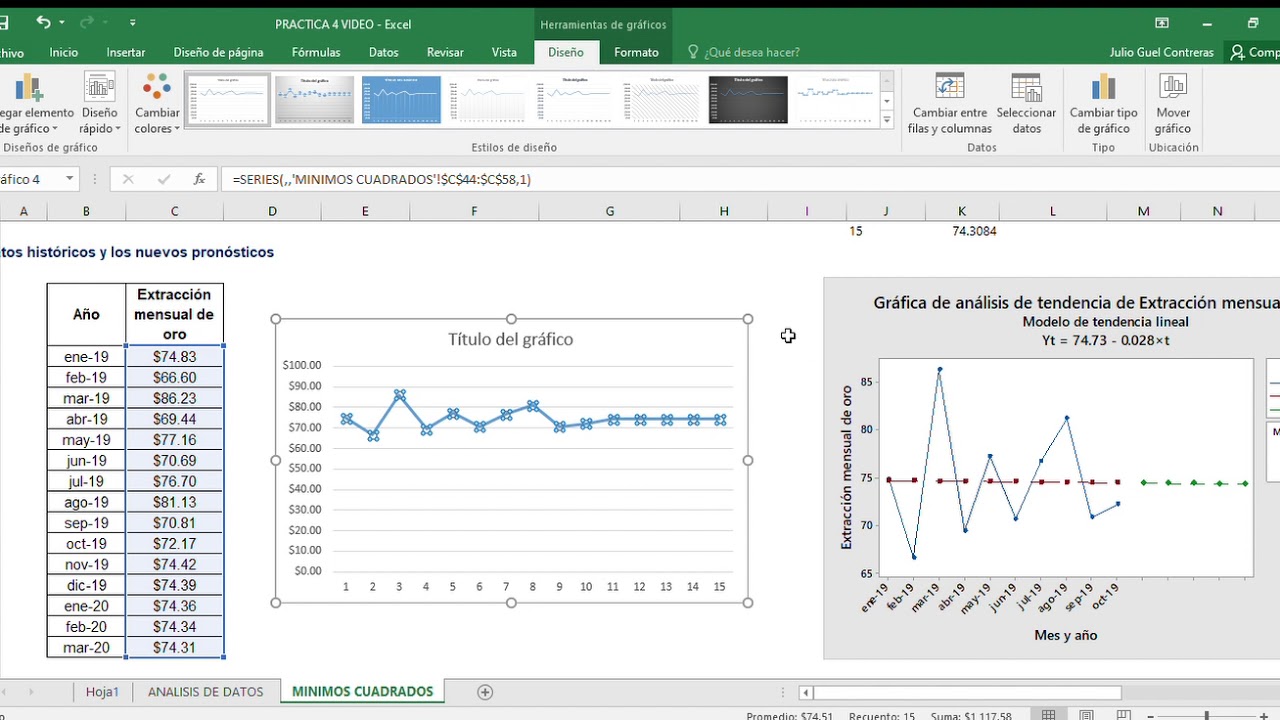Switch to the Formato chart tab
Screen dimensions: 1280x720
pos(636,52)
